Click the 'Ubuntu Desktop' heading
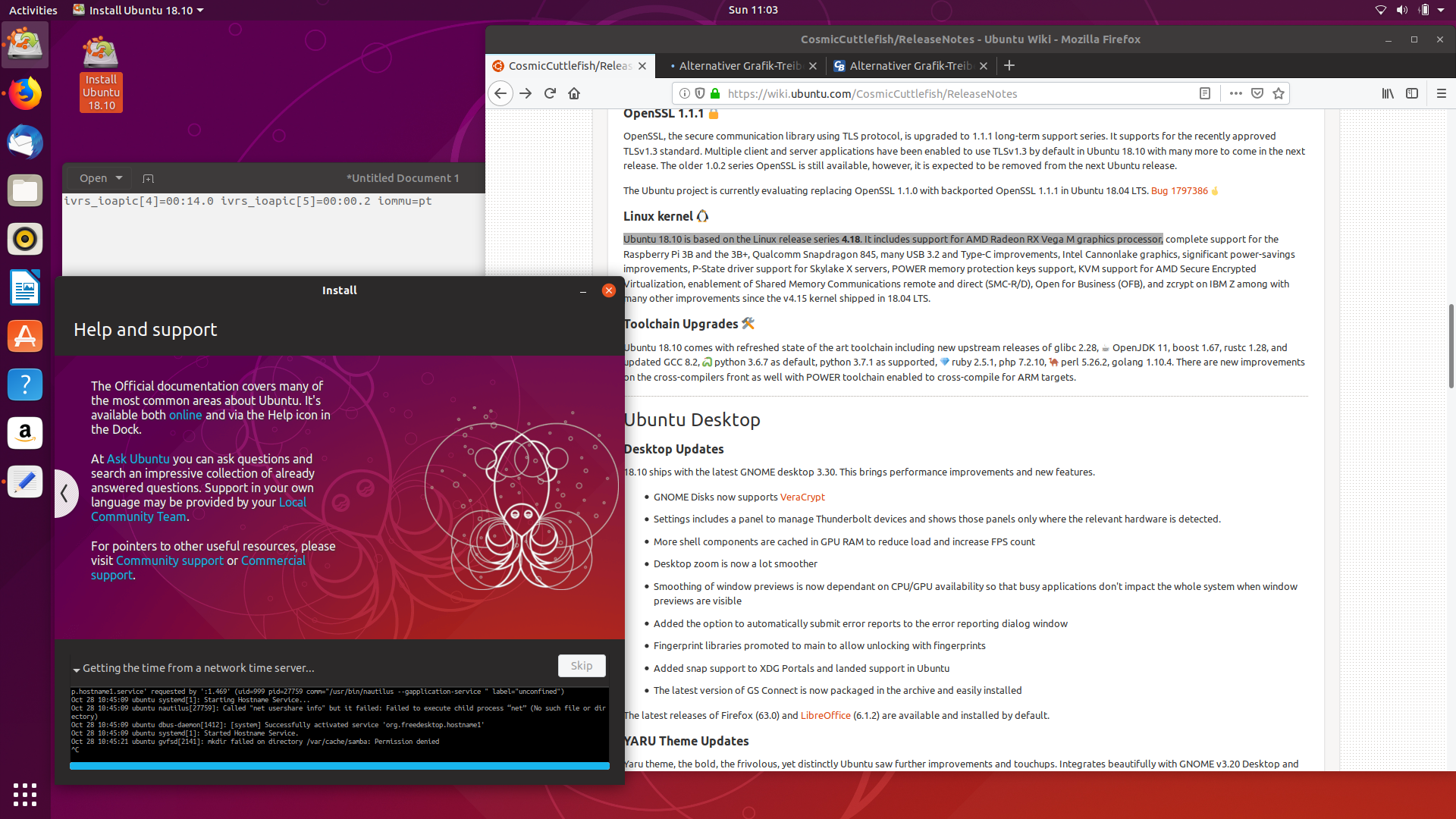 (692, 419)
